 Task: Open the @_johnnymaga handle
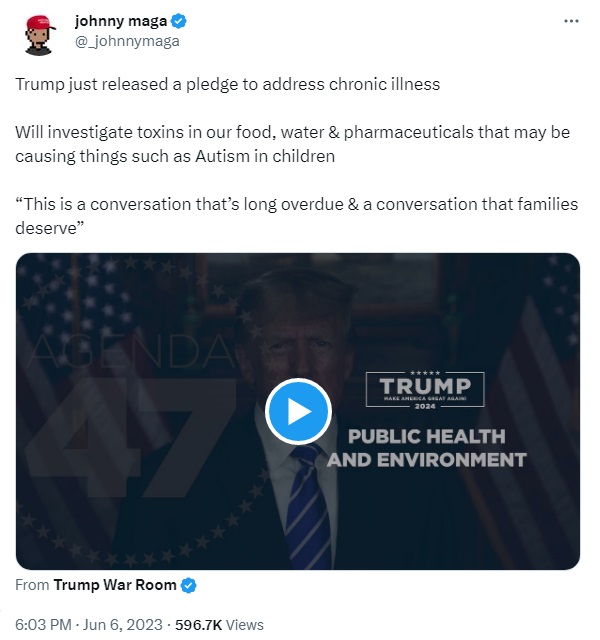coord(127,41)
